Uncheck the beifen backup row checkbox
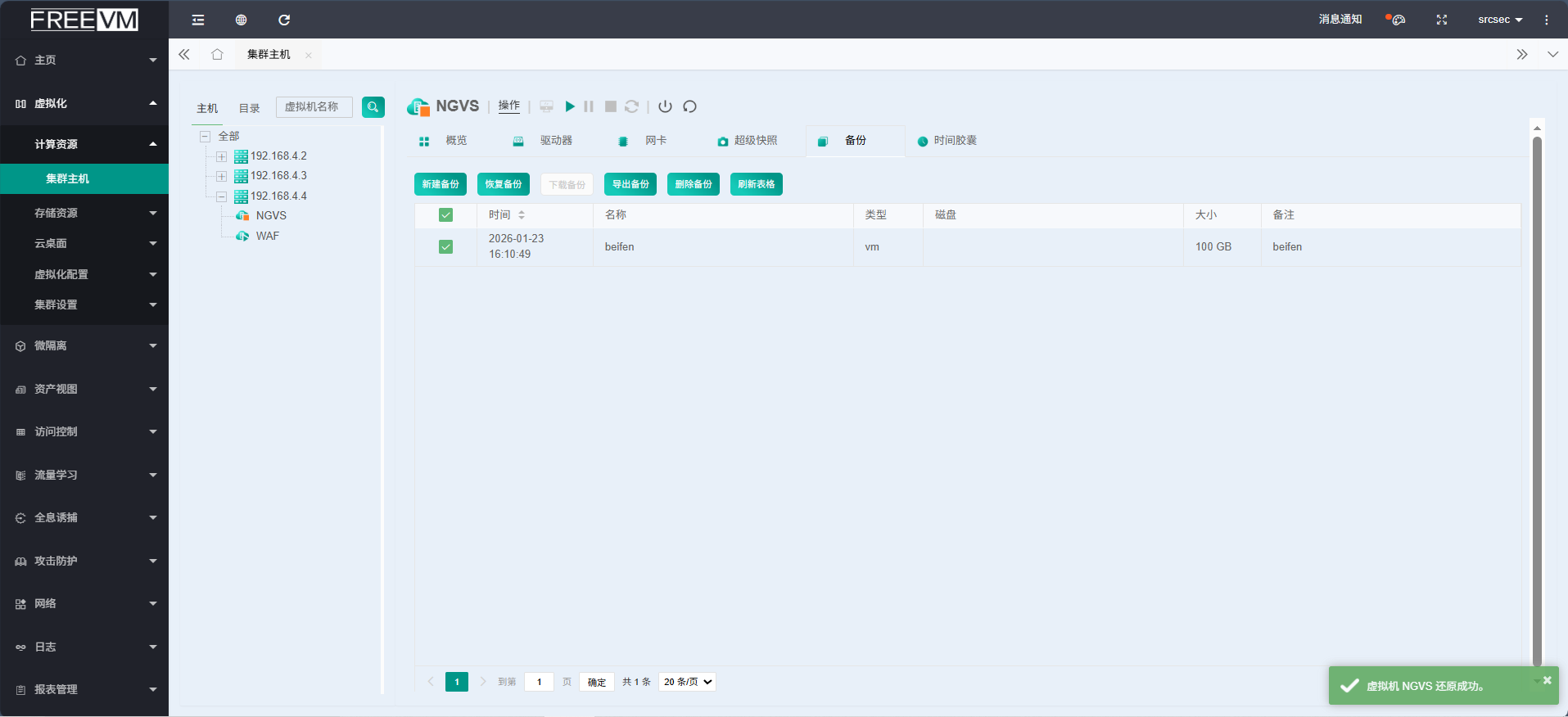The image size is (1568, 717). tap(445, 246)
